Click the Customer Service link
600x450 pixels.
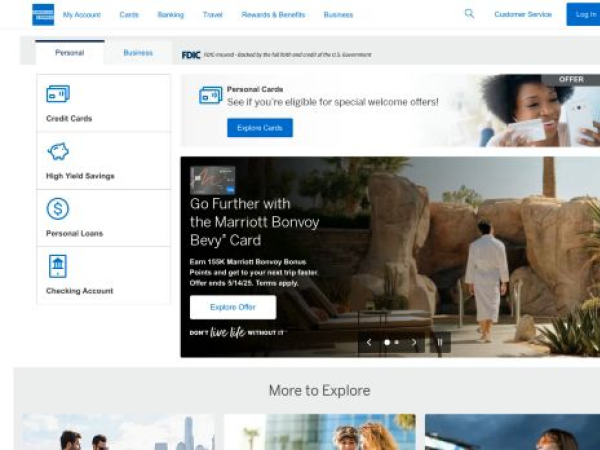pos(523,15)
